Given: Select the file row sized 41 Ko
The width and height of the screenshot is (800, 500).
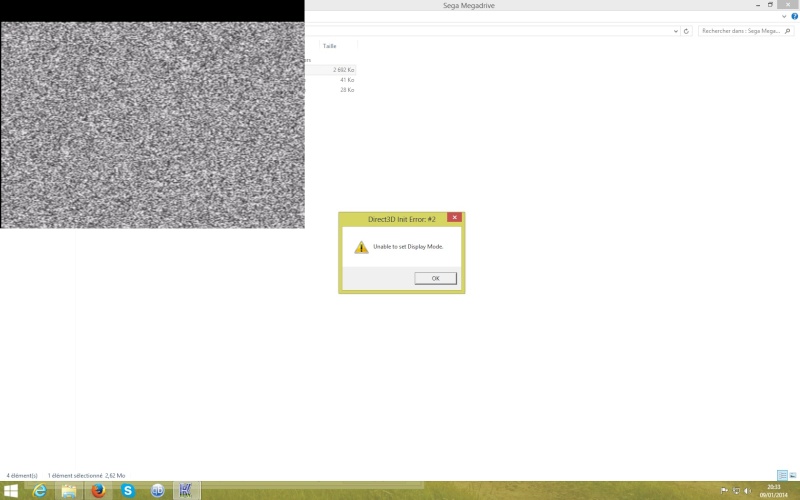Looking at the screenshot, I should coord(331,80).
